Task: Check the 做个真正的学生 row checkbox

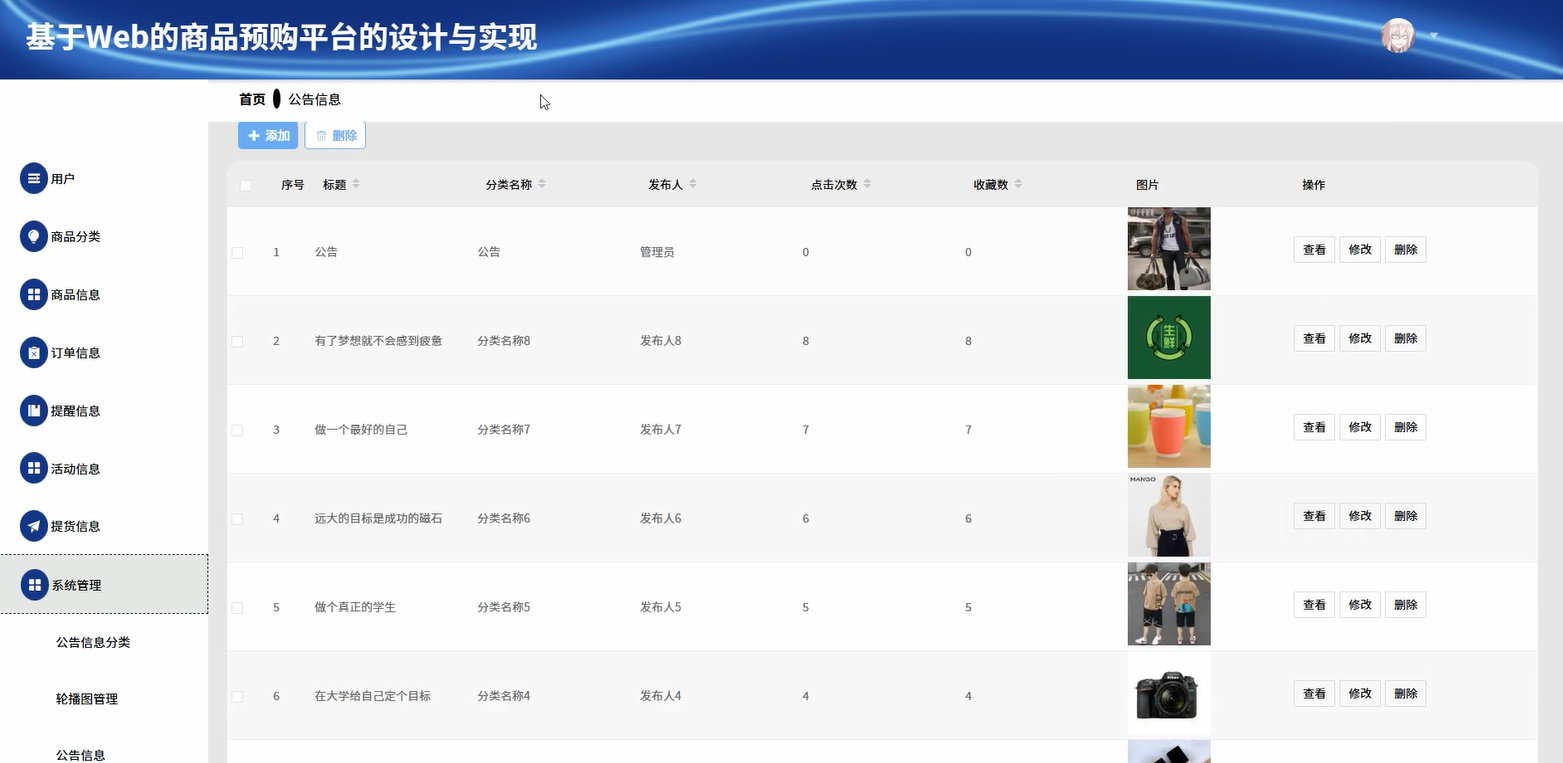Action: (x=237, y=608)
